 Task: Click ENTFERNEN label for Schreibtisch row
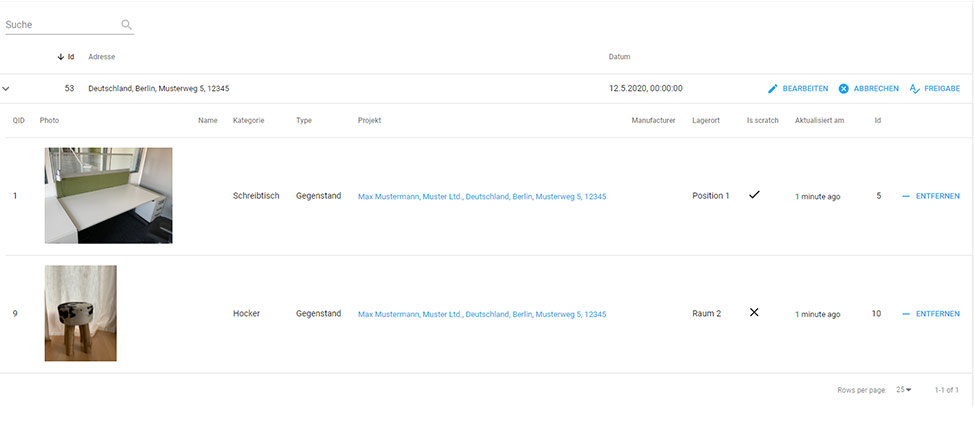tap(937, 196)
